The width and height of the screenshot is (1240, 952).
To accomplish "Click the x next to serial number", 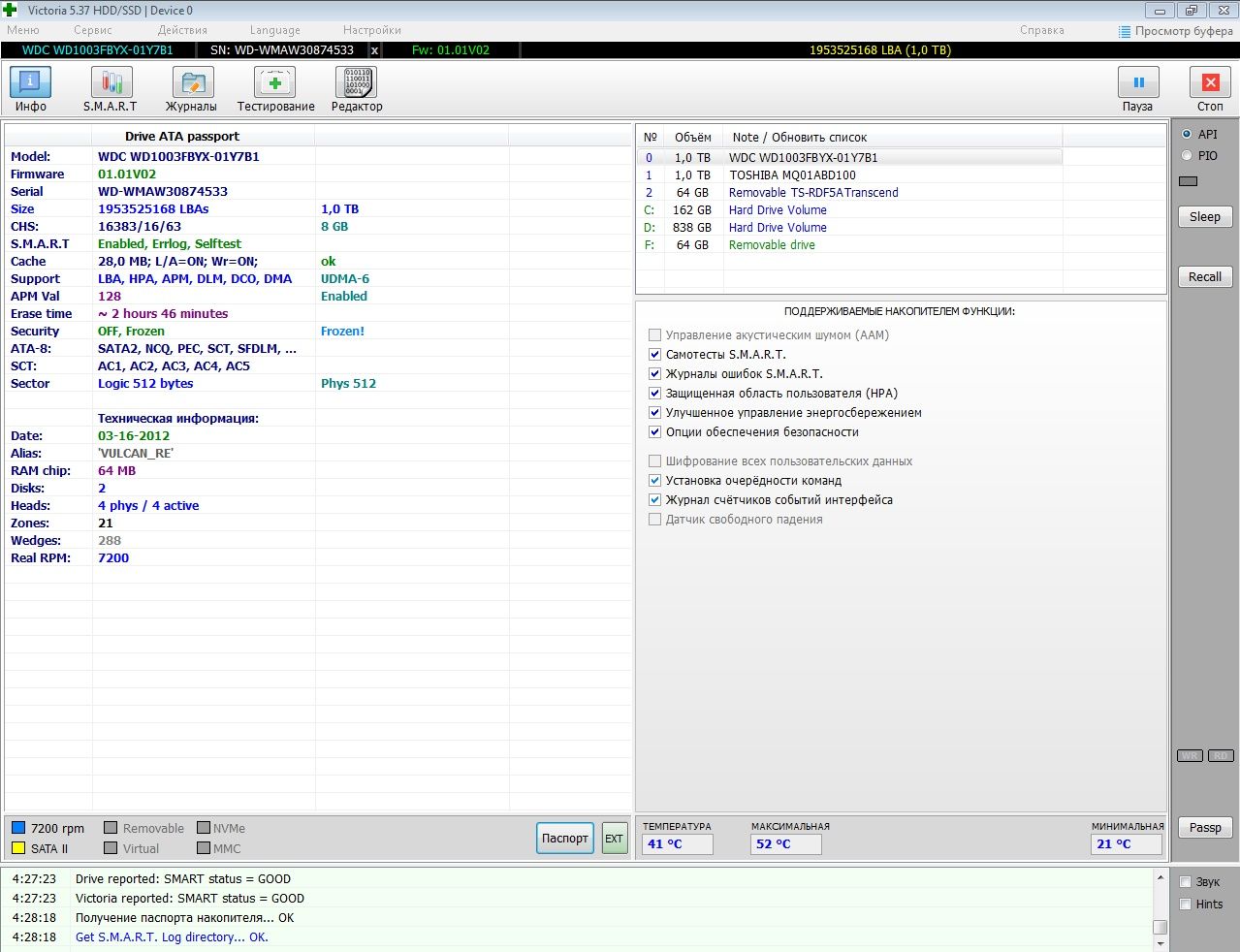I will pyautogui.click(x=375, y=50).
